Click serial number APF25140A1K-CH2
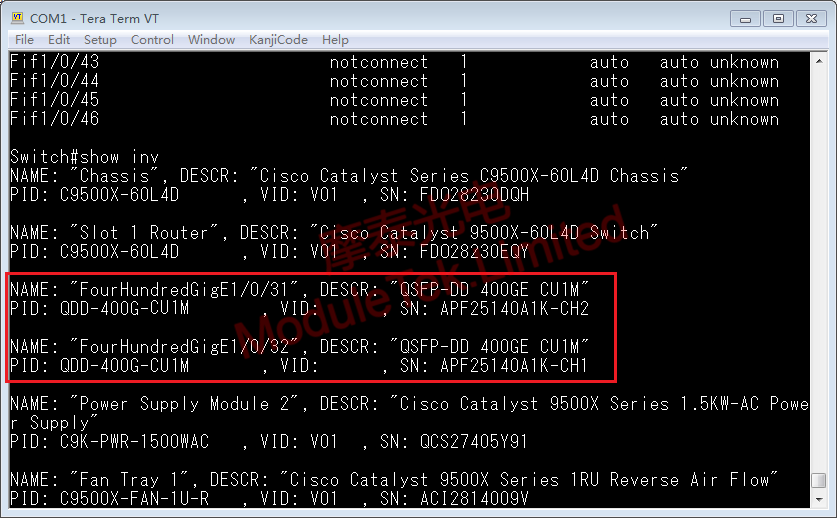The width and height of the screenshot is (837, 518). (x=515, y=309)
